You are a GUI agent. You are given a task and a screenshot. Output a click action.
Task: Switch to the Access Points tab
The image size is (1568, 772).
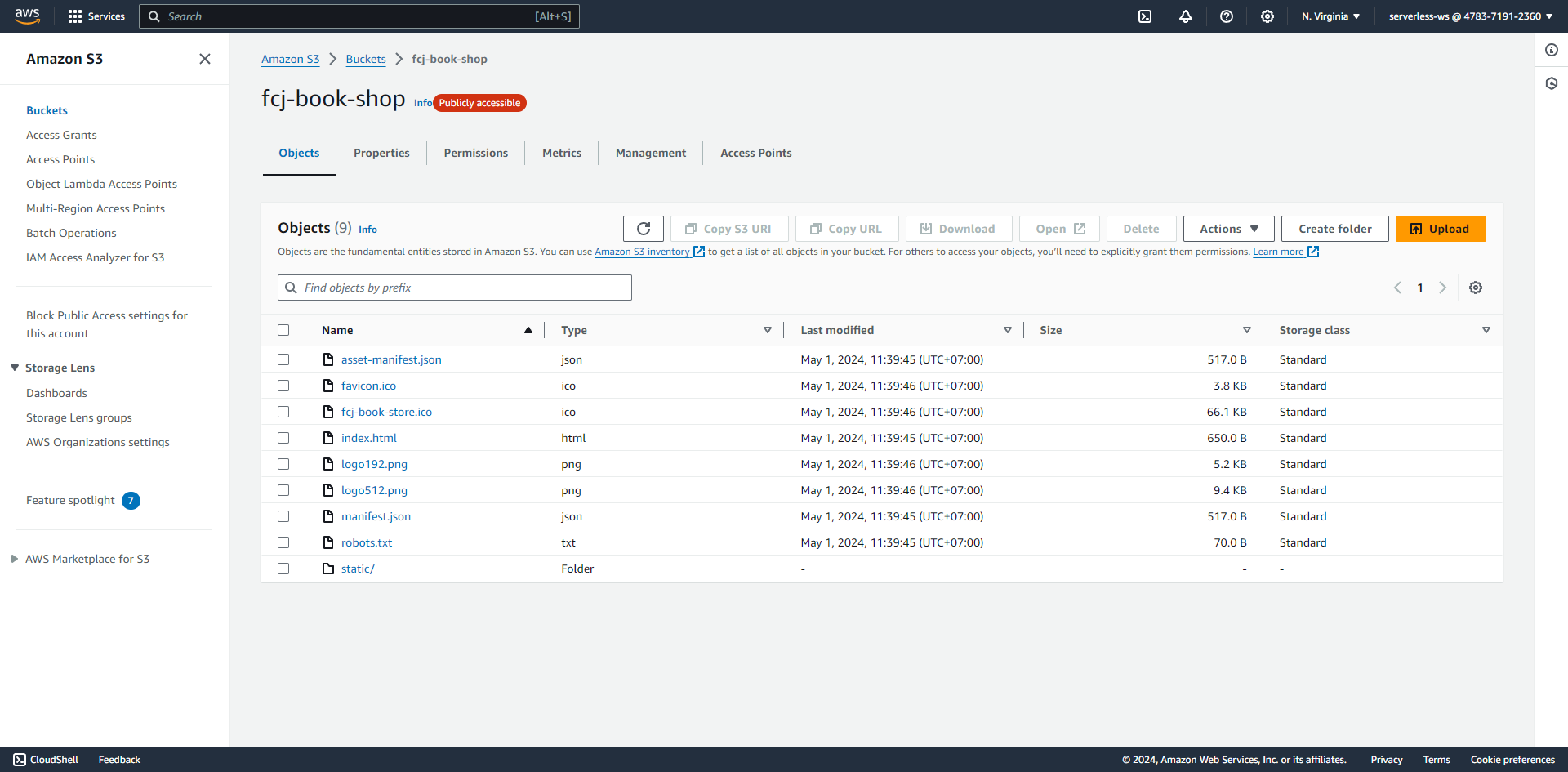[756, 153]
